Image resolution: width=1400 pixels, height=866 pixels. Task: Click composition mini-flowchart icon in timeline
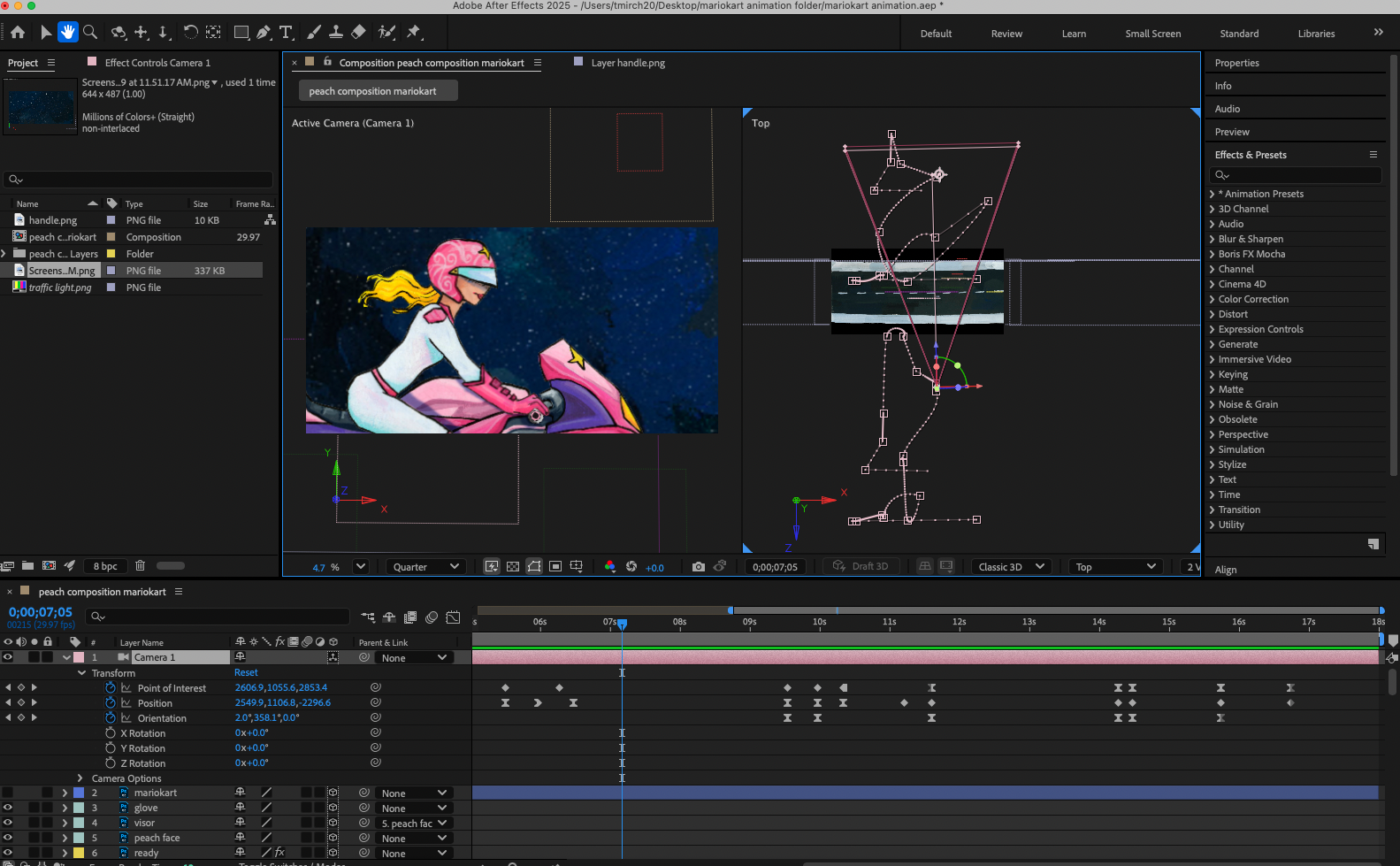(368, 617)
